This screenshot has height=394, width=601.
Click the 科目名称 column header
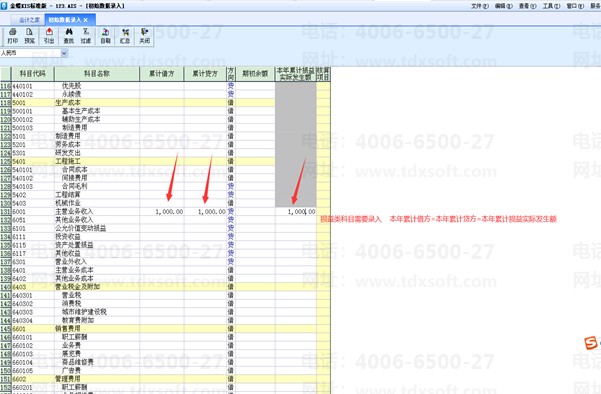click(x=97, y=74)
